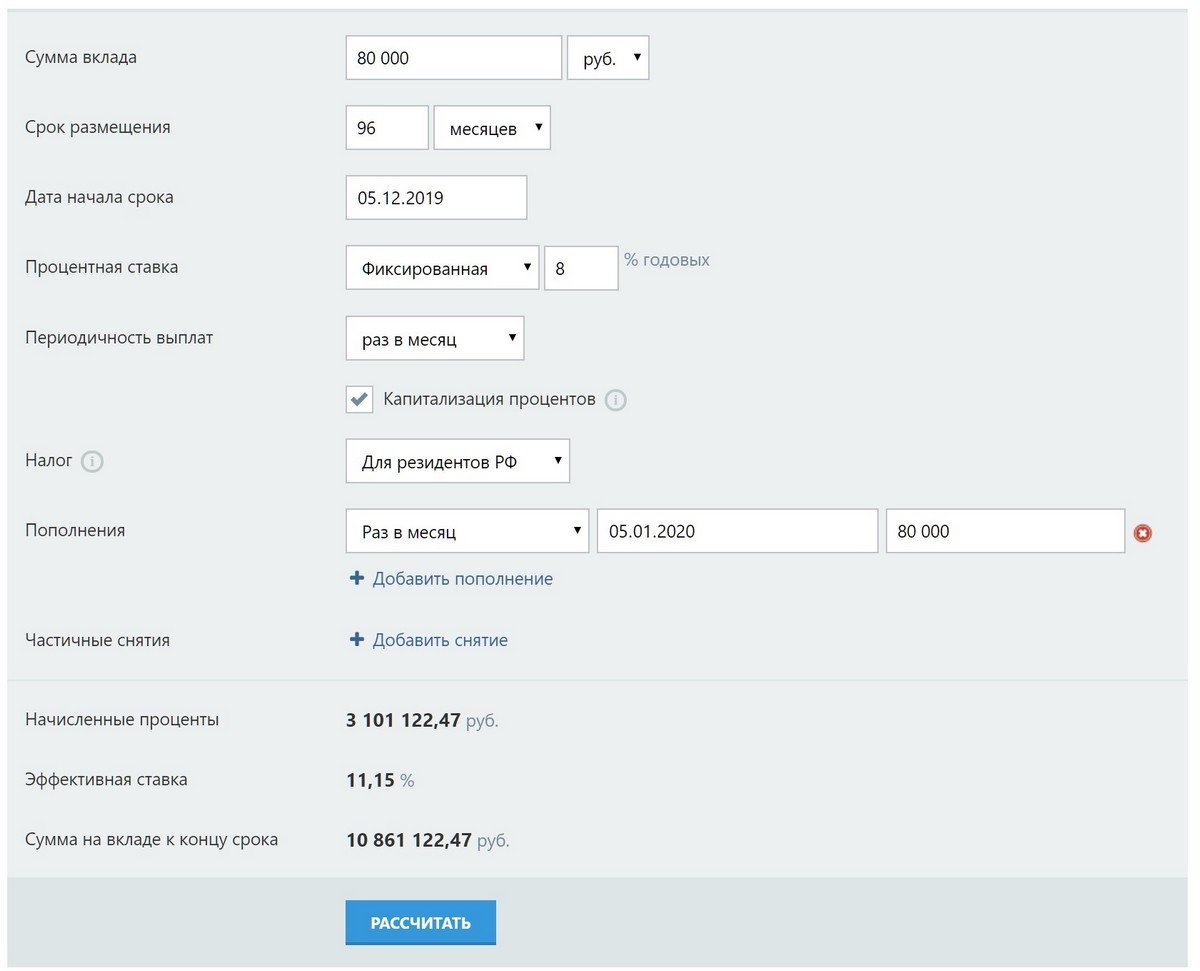This screenshot has height=971, width=1200.
Task: Click the info icon next to Капитализация процентов
Action: point(616,401)
